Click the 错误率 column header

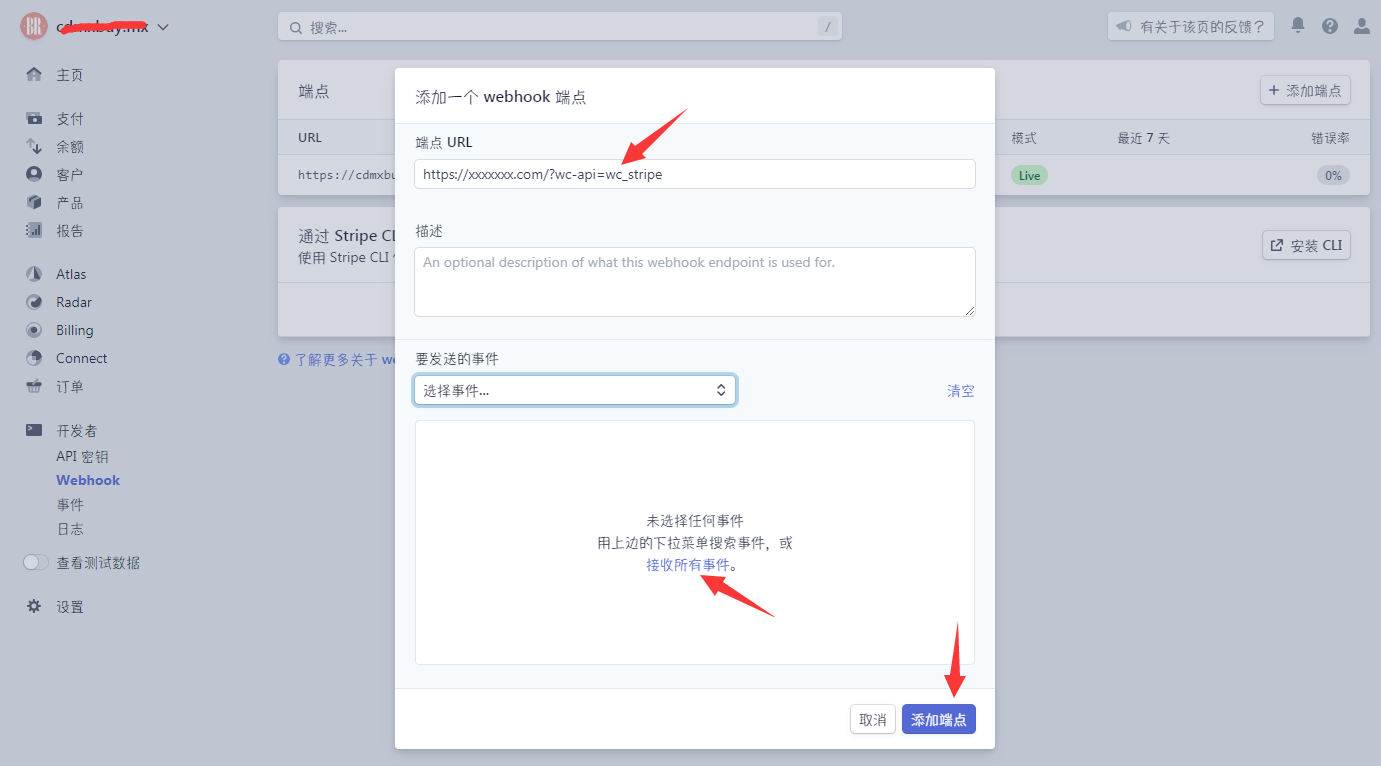tap(1330, 138)
